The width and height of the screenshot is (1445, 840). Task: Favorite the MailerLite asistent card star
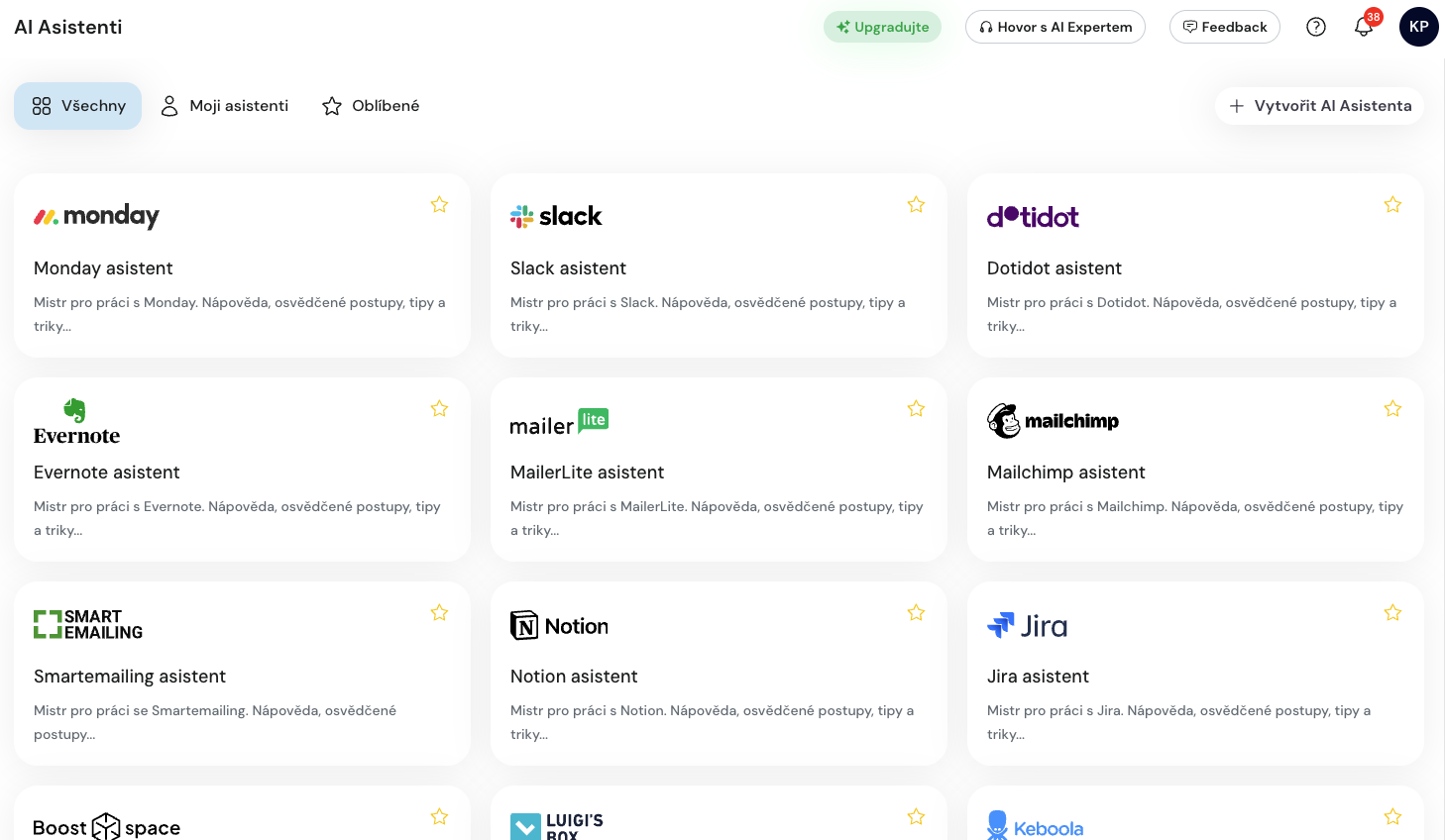916,408
